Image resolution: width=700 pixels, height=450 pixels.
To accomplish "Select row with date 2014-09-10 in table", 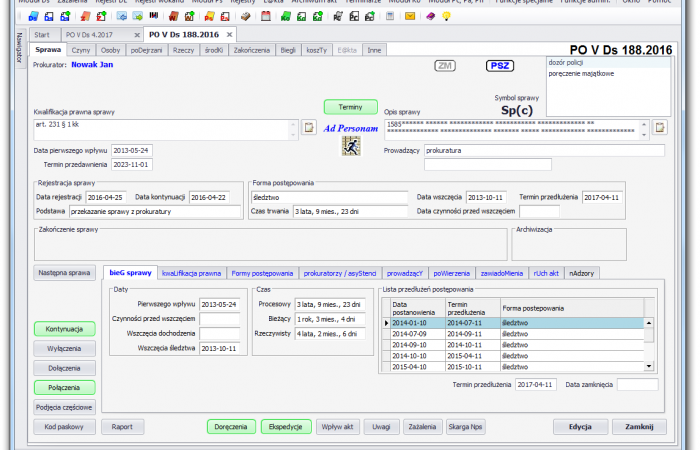I will point(517,345).
